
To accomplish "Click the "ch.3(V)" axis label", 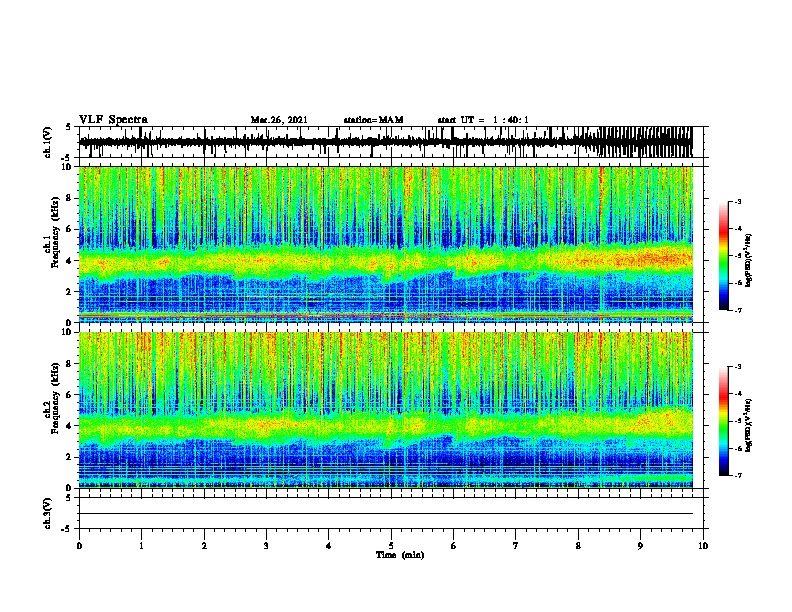I will coord(47,513).
